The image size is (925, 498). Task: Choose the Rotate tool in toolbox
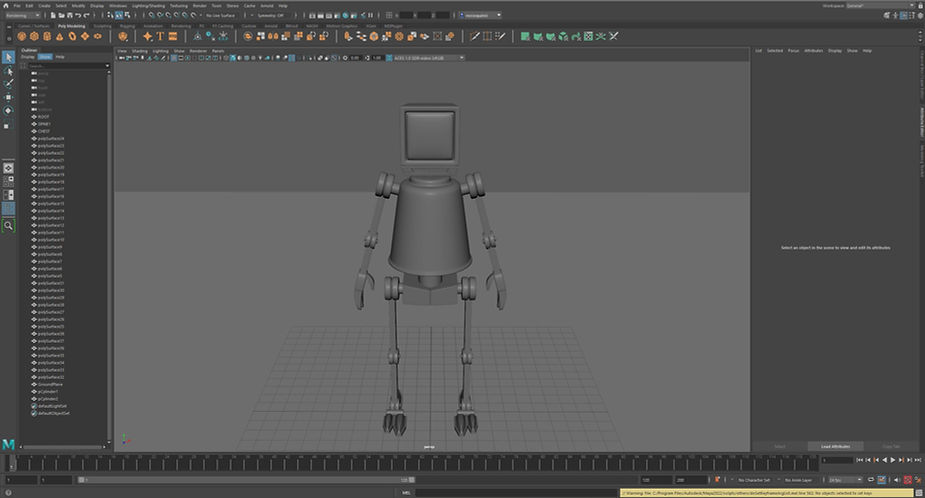pyautogui.click(x=8, y=110)
